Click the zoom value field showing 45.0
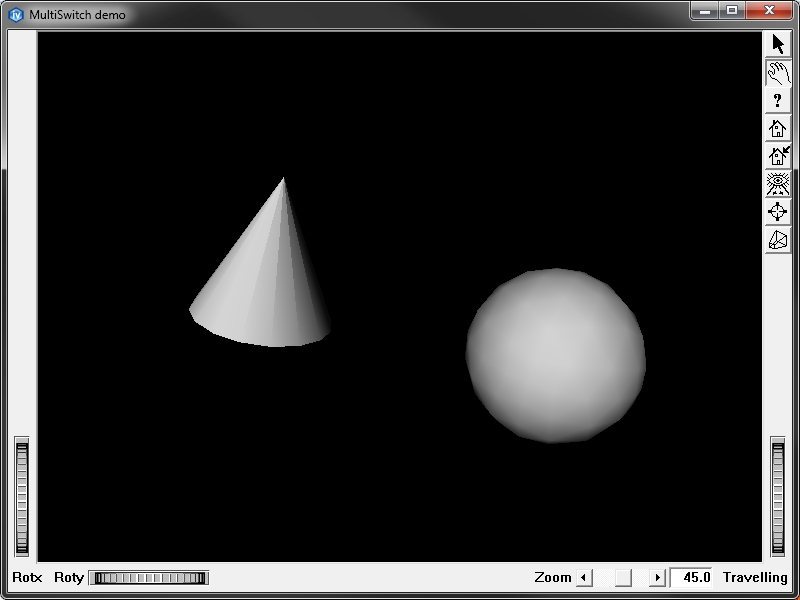Viewport: 800px width, 600px height. 692,578
